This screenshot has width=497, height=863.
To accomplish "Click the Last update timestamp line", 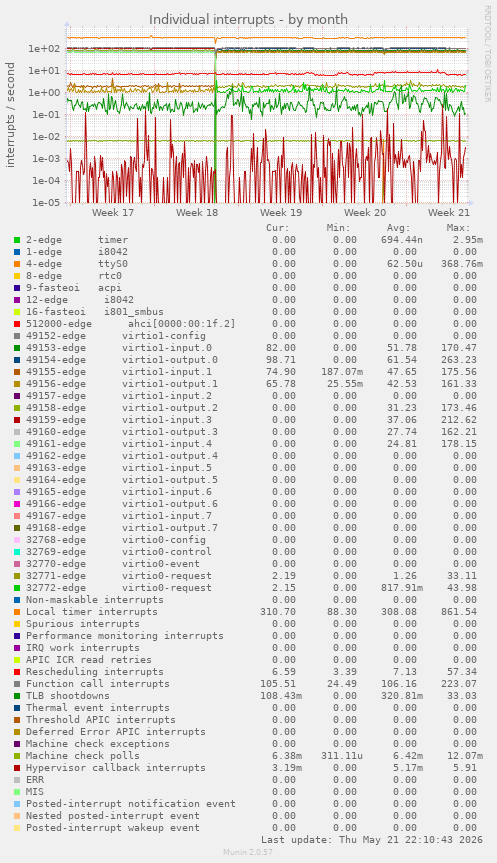I will pyautogui.click(x=372, y=840).
